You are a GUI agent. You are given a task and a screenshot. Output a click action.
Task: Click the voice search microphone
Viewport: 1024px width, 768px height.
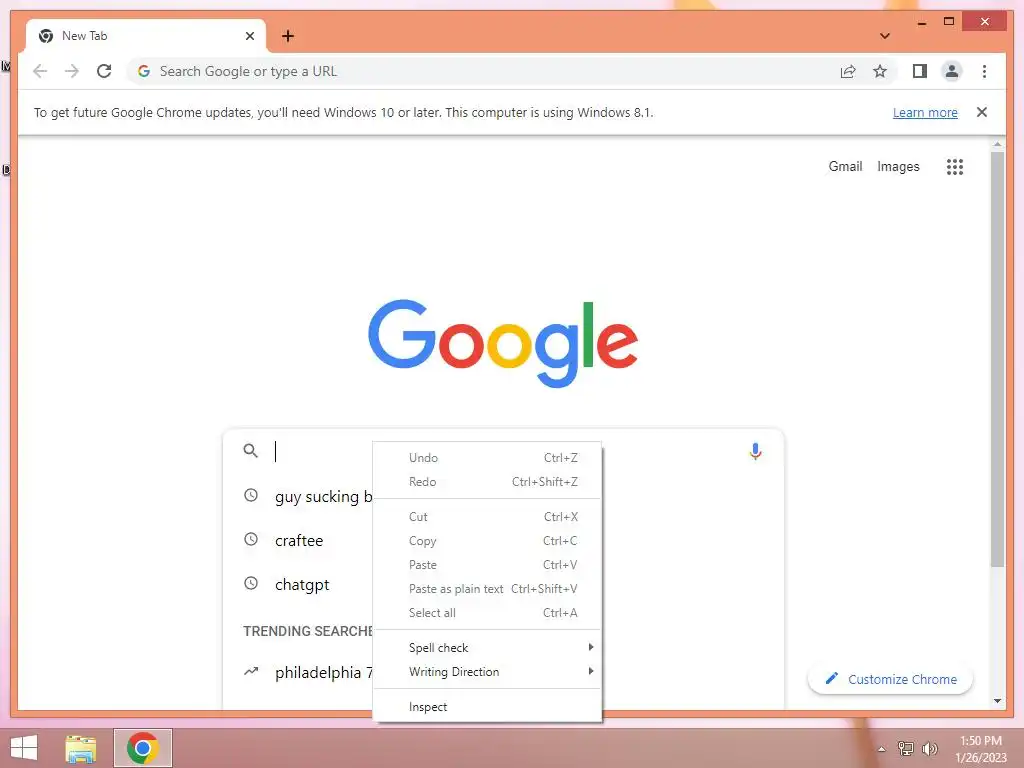coord(755,451)
